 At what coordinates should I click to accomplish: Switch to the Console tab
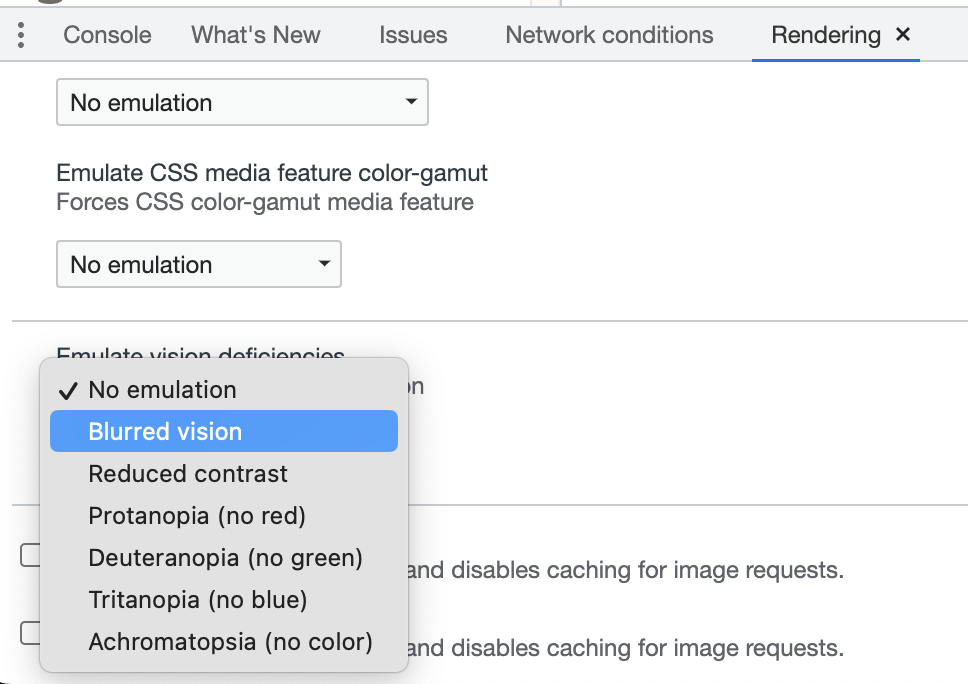click(x=107, y=35)
